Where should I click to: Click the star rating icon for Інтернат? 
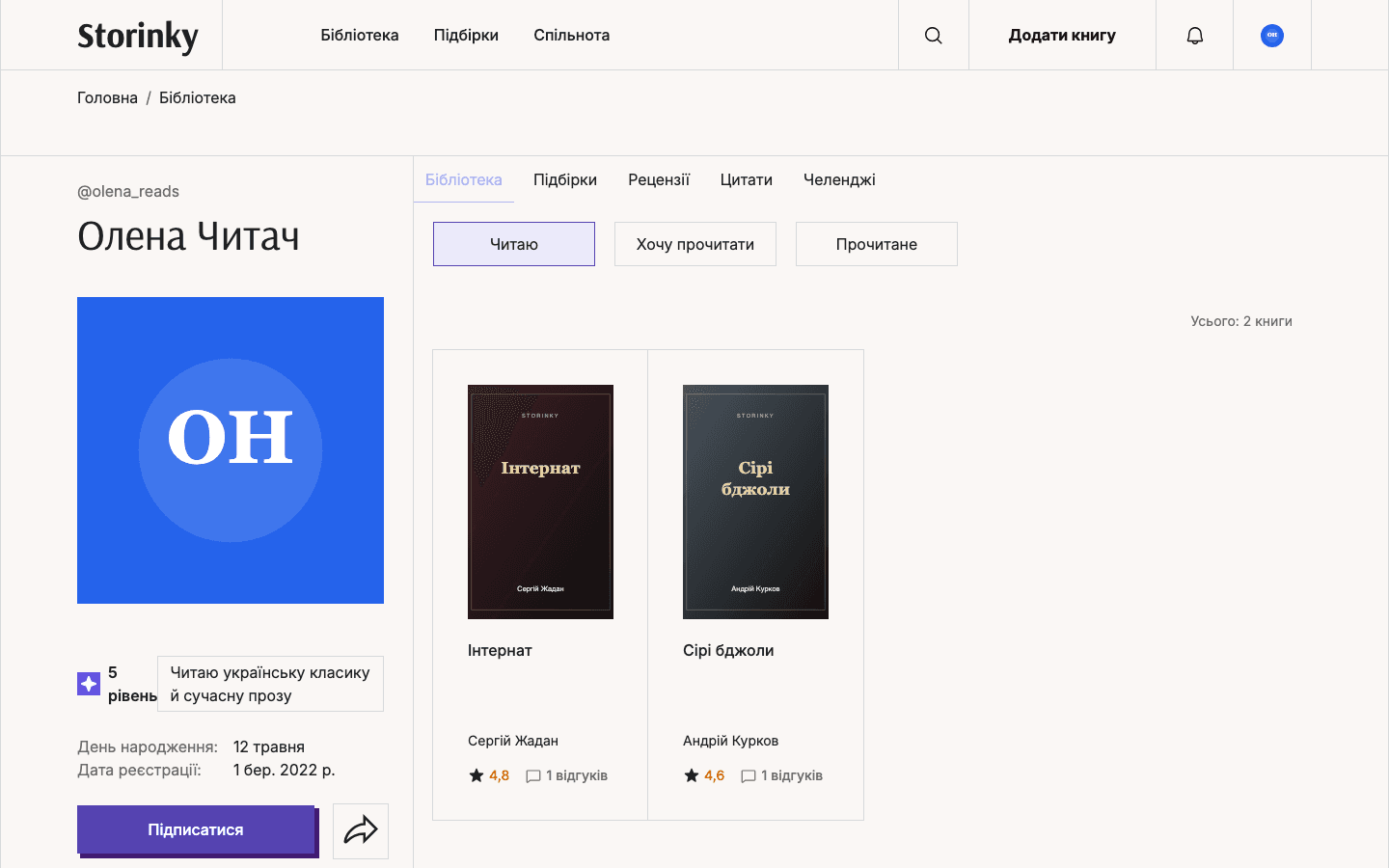click(477, 775)
